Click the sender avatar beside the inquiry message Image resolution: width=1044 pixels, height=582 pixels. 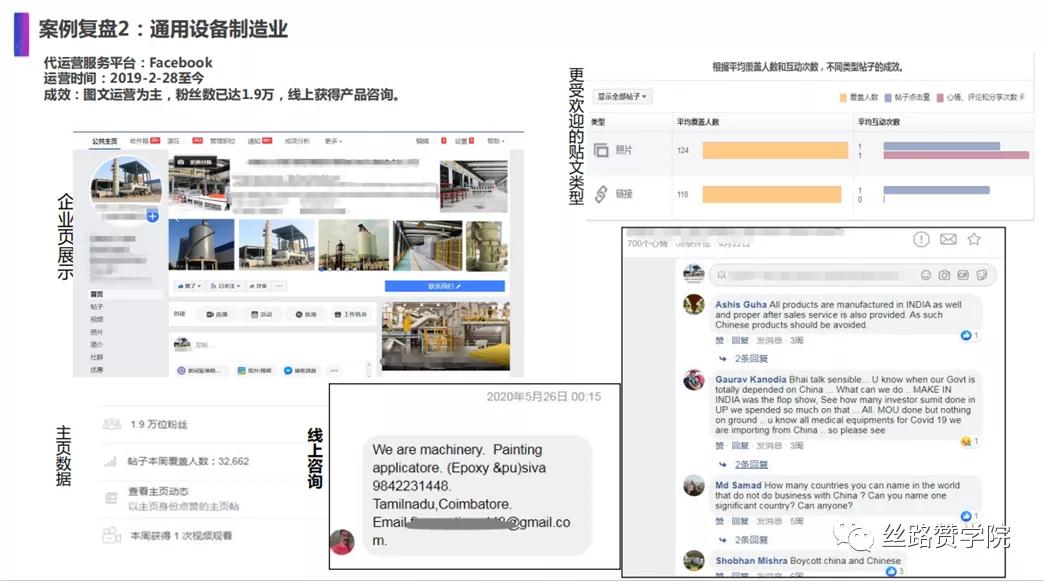[x=342, y=541]
